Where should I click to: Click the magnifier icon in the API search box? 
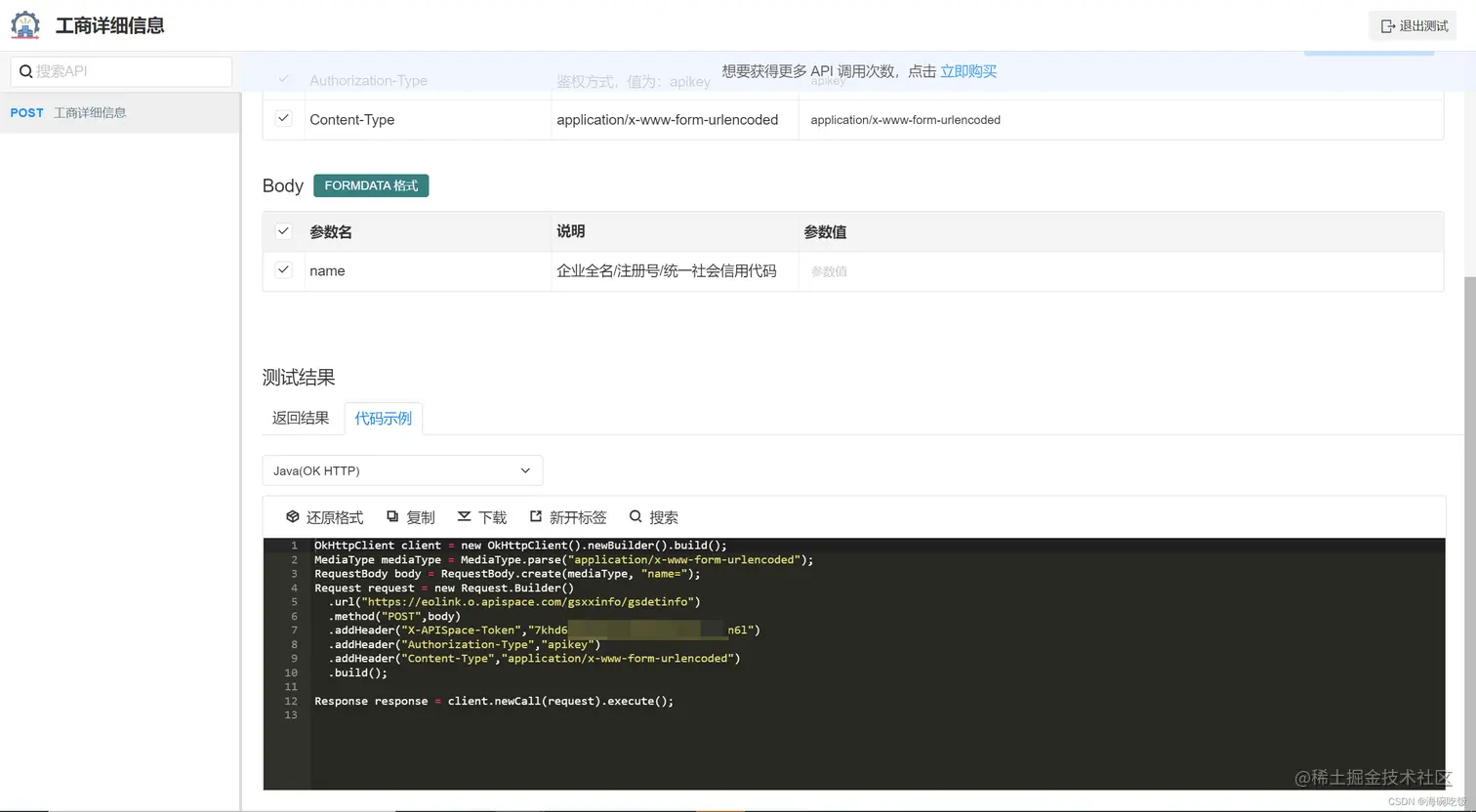point(25,71)
